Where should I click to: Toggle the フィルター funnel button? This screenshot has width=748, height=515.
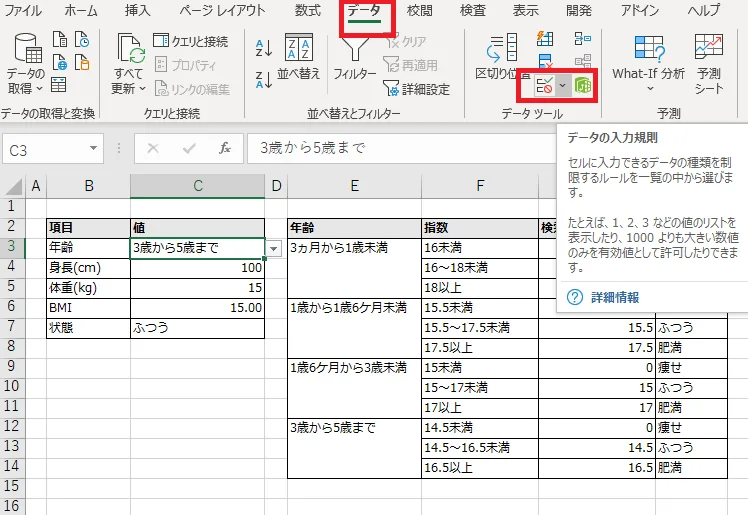pyautogui.click(x=354, y=58)
